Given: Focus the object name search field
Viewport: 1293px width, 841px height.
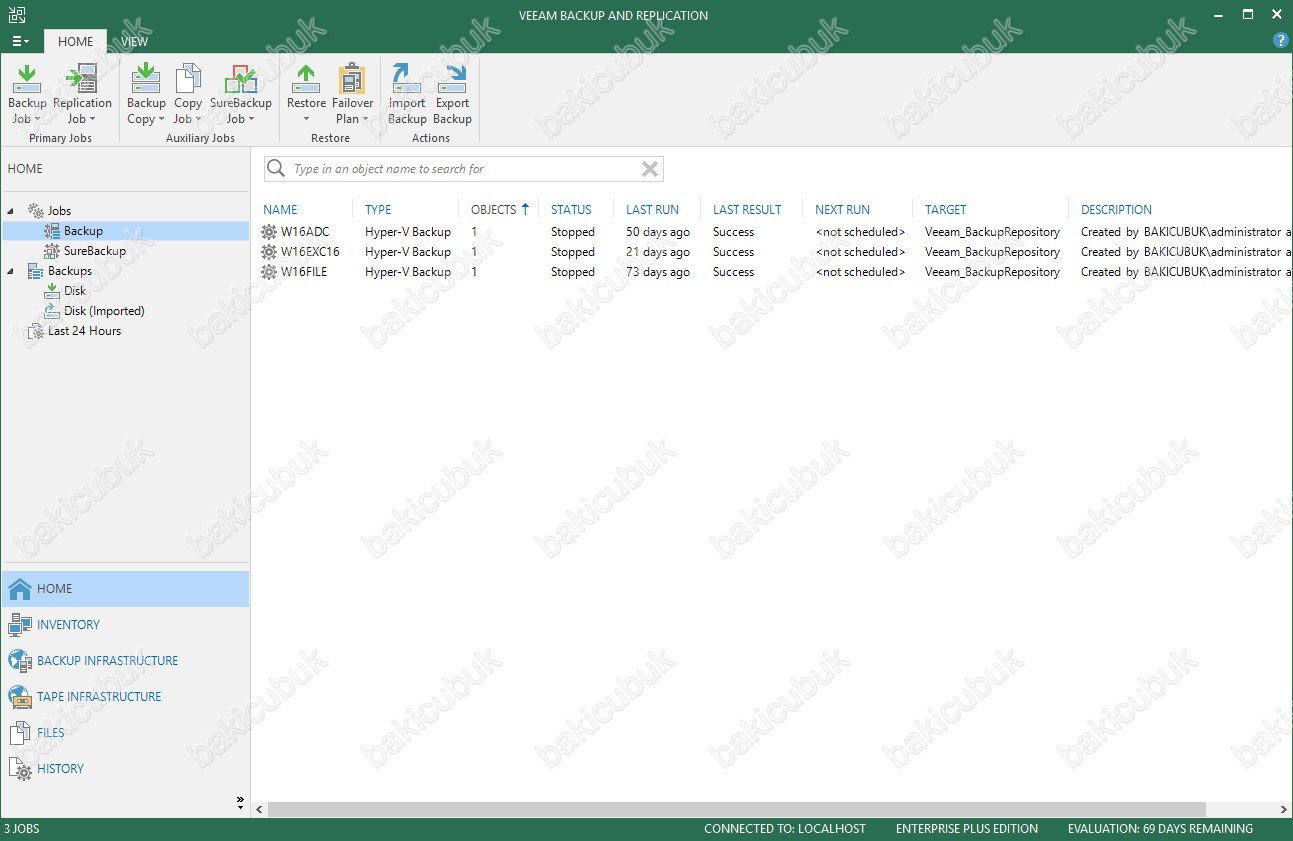Looking at the screenshot, I should pos(464,169).
